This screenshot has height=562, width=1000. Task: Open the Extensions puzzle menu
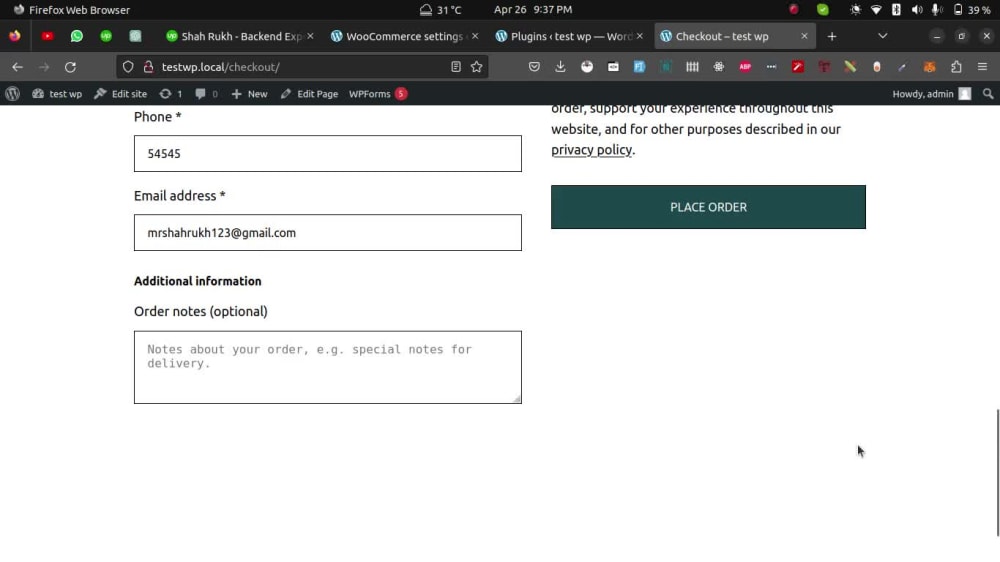point(956,67)
